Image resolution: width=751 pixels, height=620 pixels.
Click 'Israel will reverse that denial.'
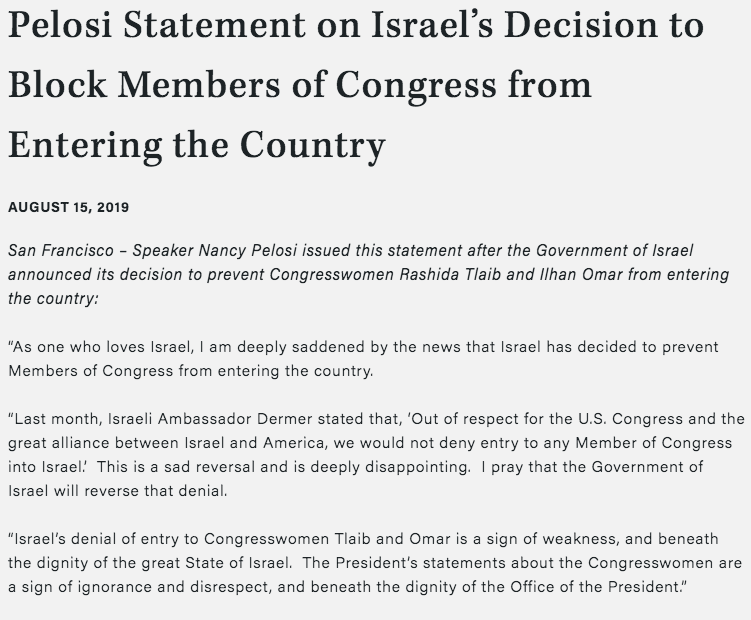pyautogui.click(x=118, y=491)
